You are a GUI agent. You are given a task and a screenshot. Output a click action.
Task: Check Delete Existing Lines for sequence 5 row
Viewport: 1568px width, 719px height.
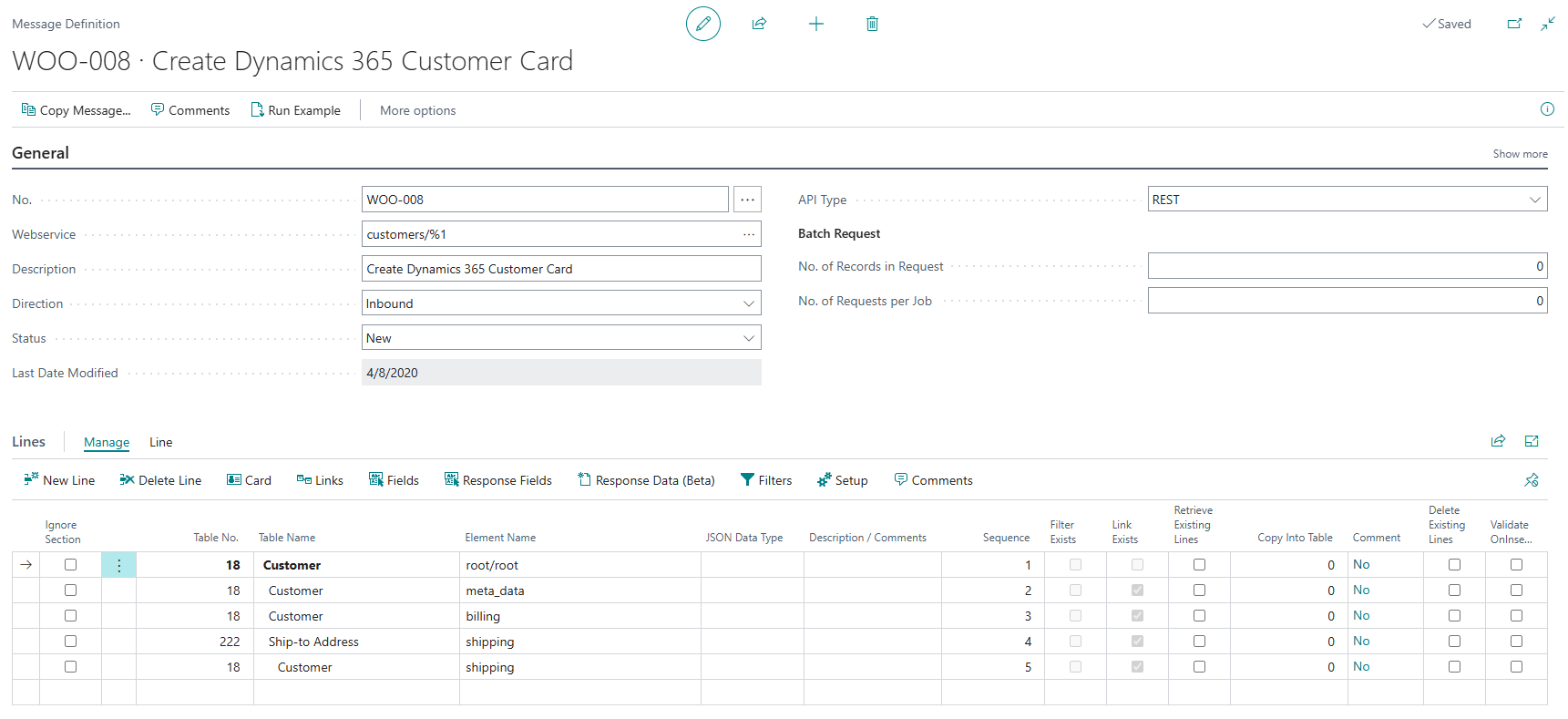pyautogui.click(x=1454, y=667)
